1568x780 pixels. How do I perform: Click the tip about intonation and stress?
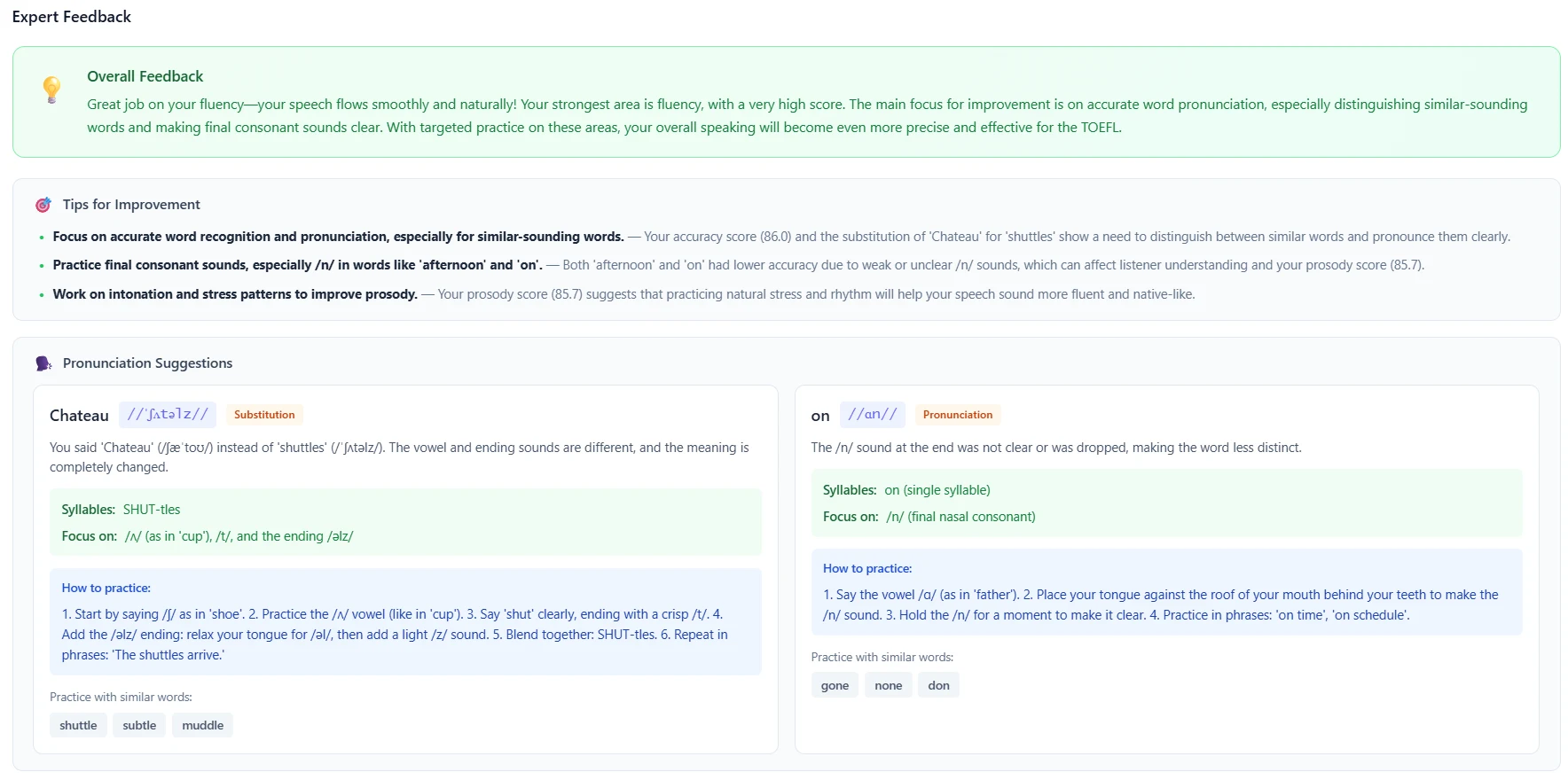pyautogui.click(x=623, y=294)
